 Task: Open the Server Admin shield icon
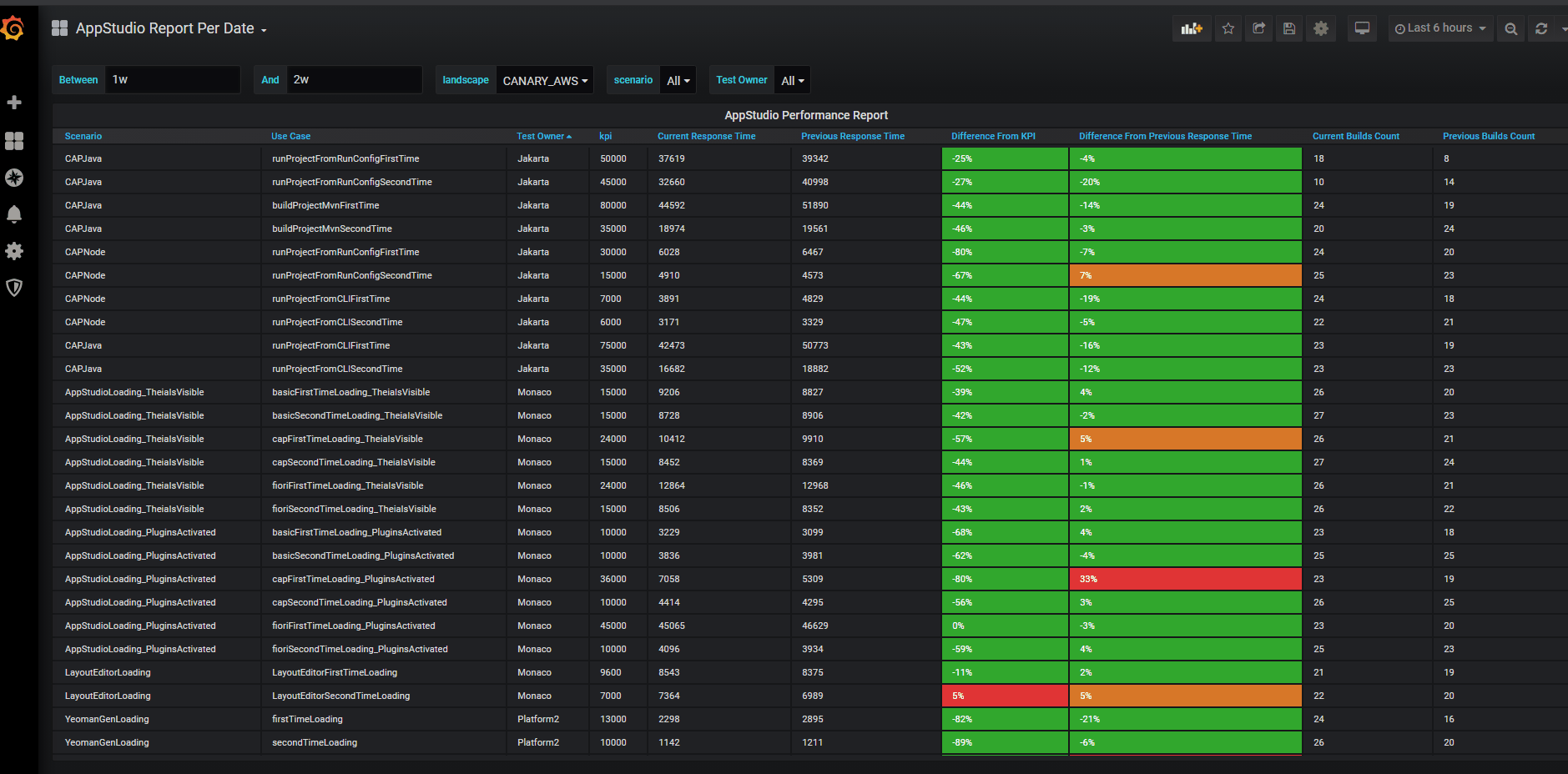pyautogui.click(x=14, y=288)
